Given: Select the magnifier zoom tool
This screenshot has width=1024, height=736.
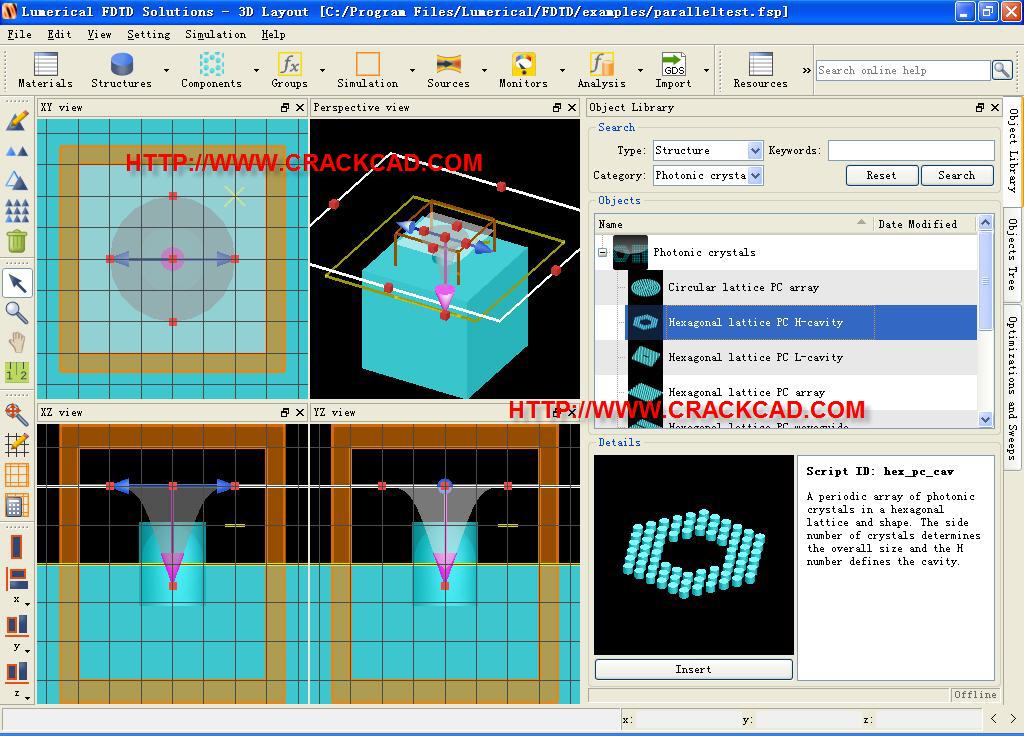Looking at the screenshot, I should click(17, 313).
